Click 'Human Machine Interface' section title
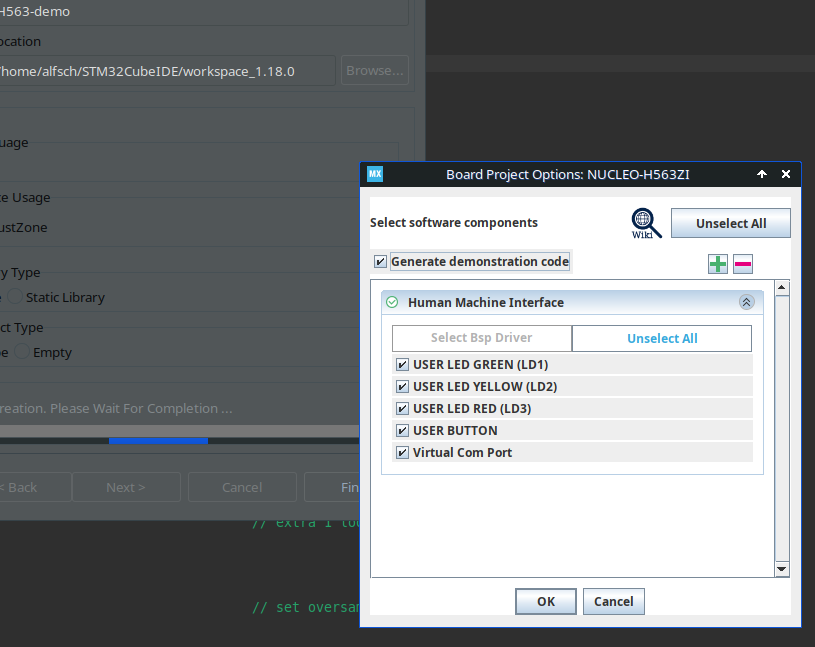Image resolution: width=815 pixels, height=647 pixels. tap(485, 302)
